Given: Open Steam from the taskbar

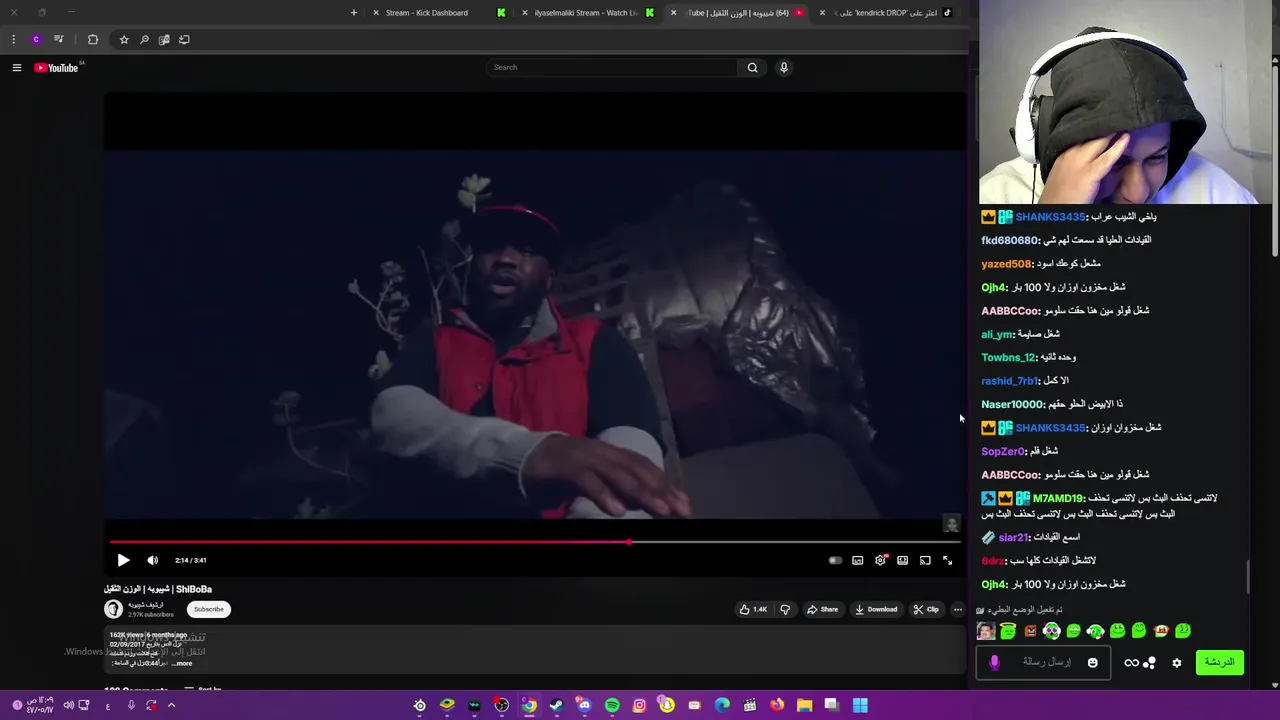Looking at the screenshot, I should click(x=556, y=705).
